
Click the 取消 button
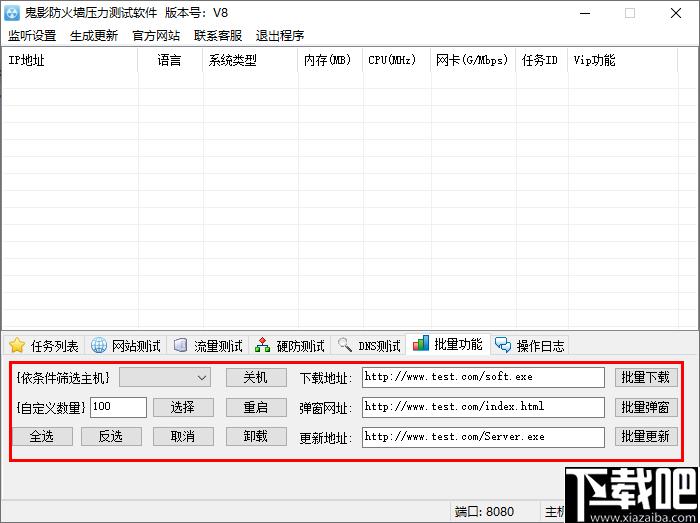point(183,436)
